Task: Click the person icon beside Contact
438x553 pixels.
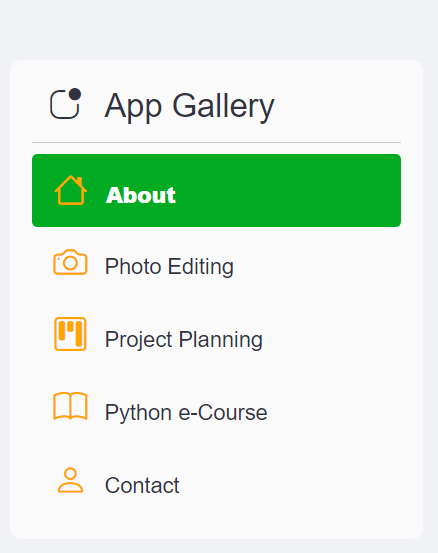Action: [70, 480]
